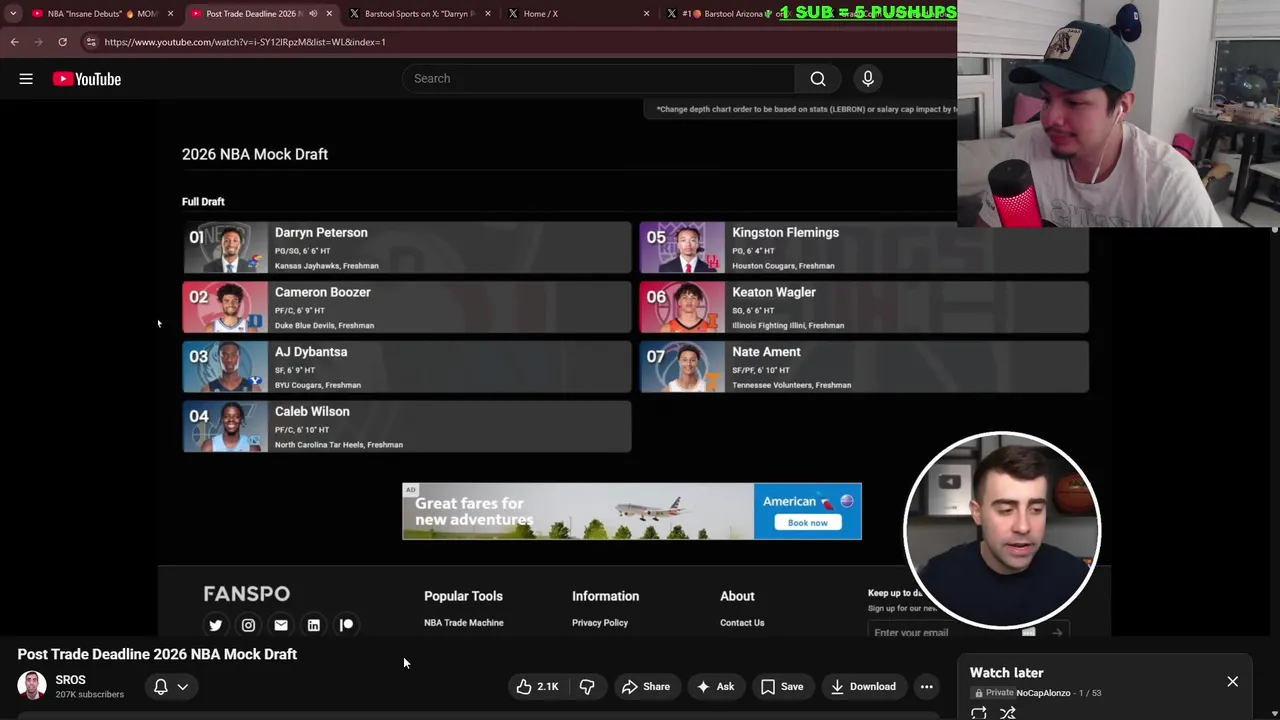Go to the YouTube home logo
This screenshot has width=1280, height=720.
(x=87, y=79)
